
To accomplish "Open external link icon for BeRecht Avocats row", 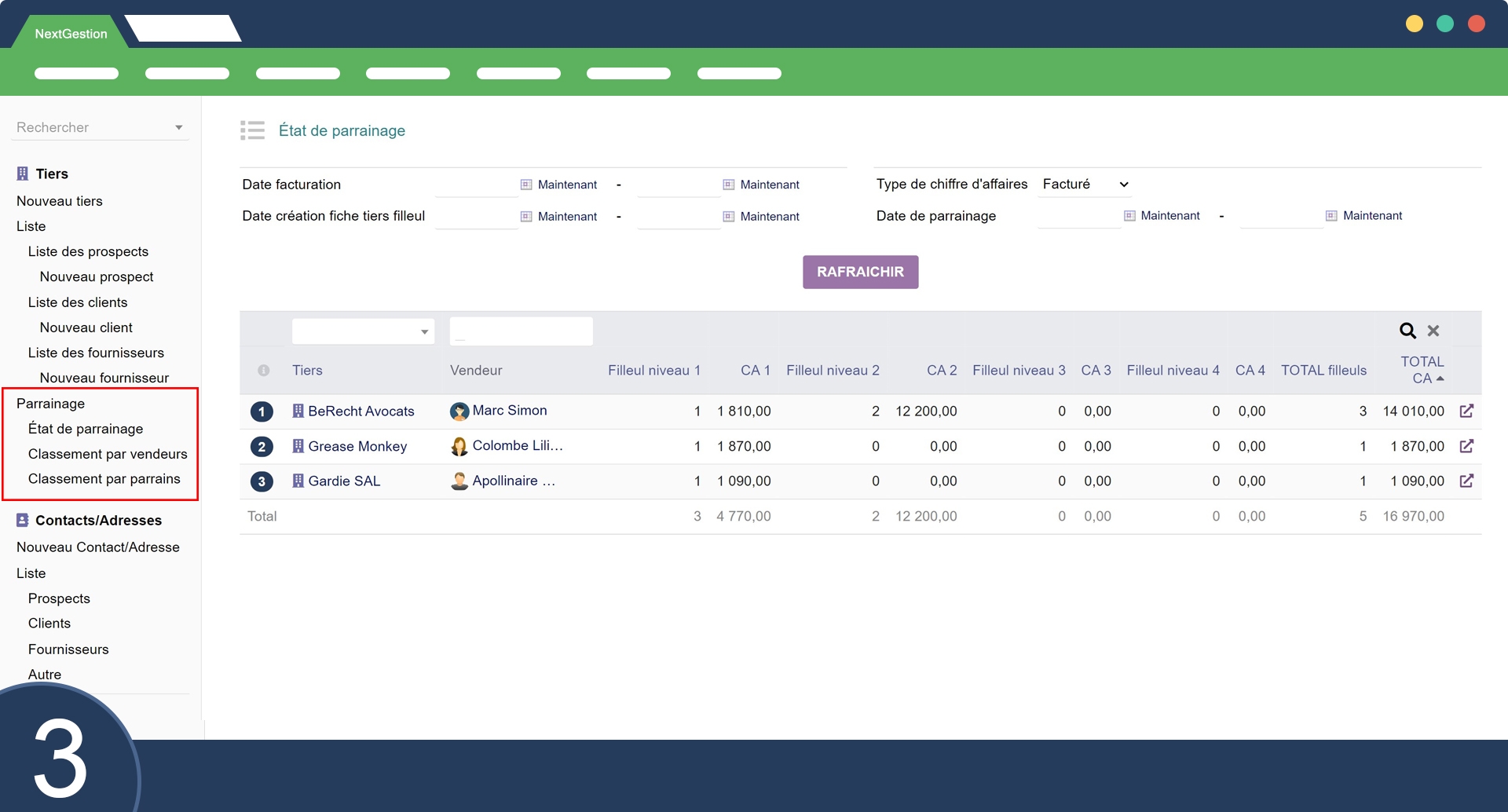I will pyautogui.click(x=1466, y=411).
